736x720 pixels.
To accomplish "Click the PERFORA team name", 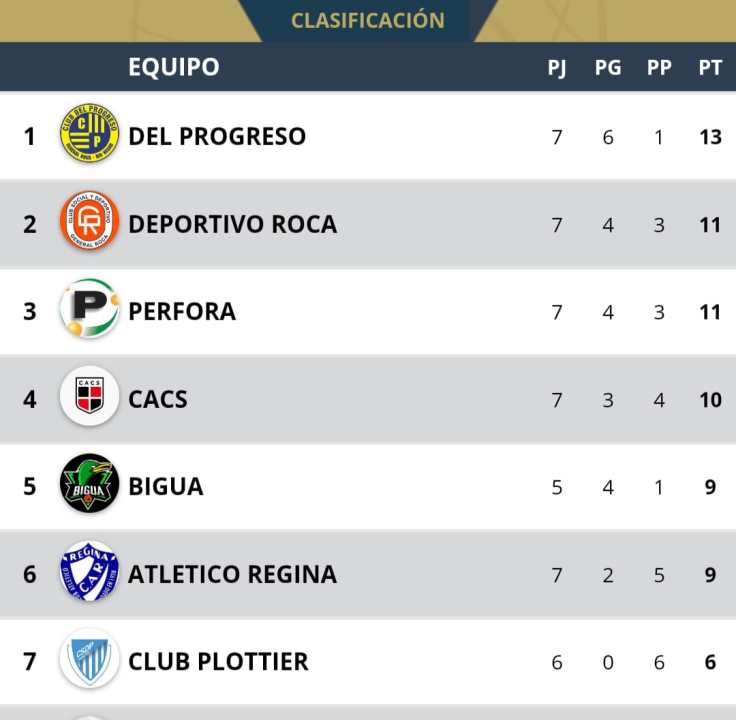I will click(x=182, y=311).
